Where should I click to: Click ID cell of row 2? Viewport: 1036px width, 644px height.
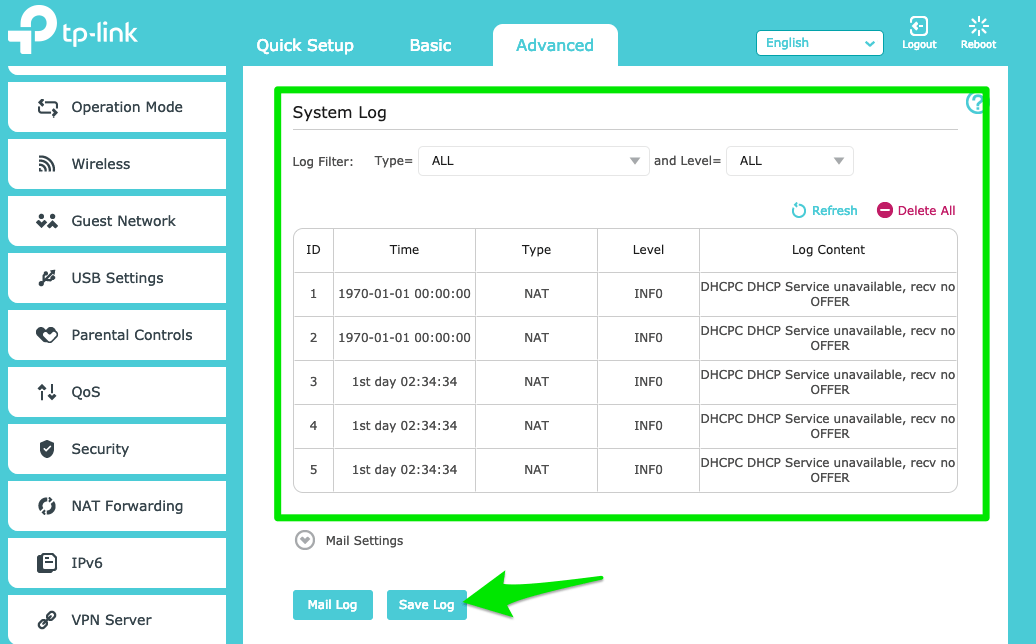(313, 338)
